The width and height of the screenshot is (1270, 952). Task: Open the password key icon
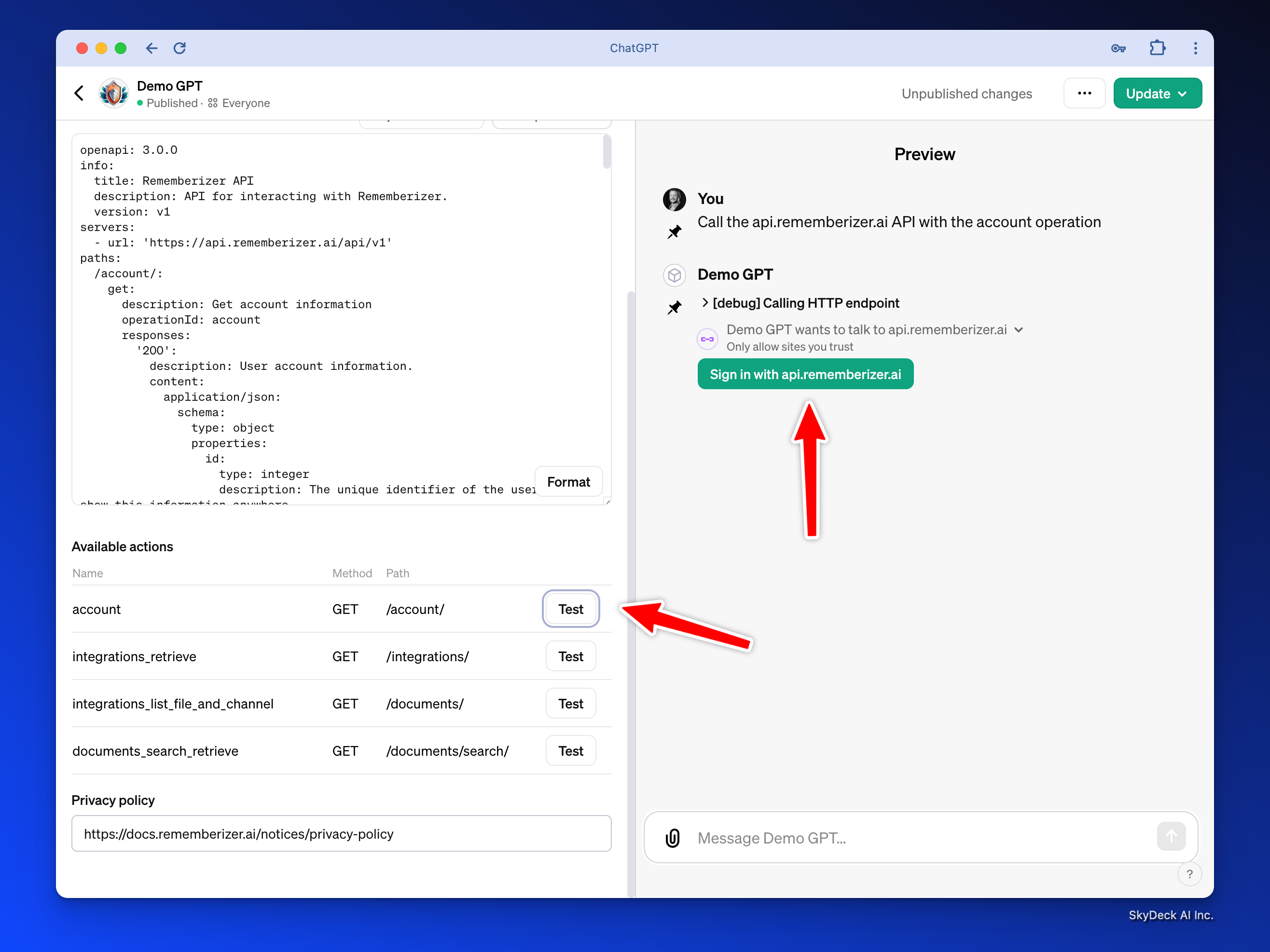click(x=1118, y=48)
